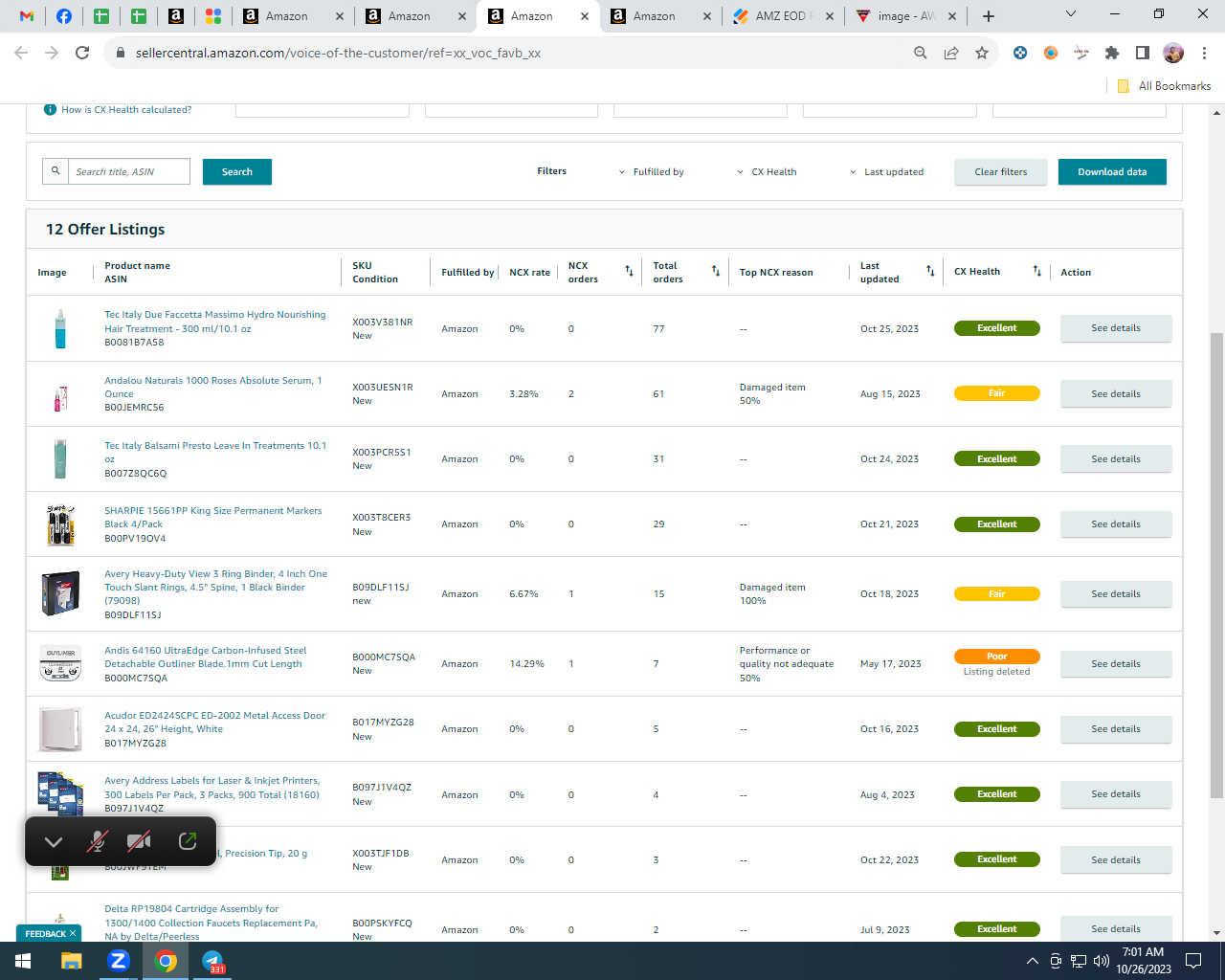Clear all filters
The height and width of the screenshot is (980, 1225).
coord(1001,172)
